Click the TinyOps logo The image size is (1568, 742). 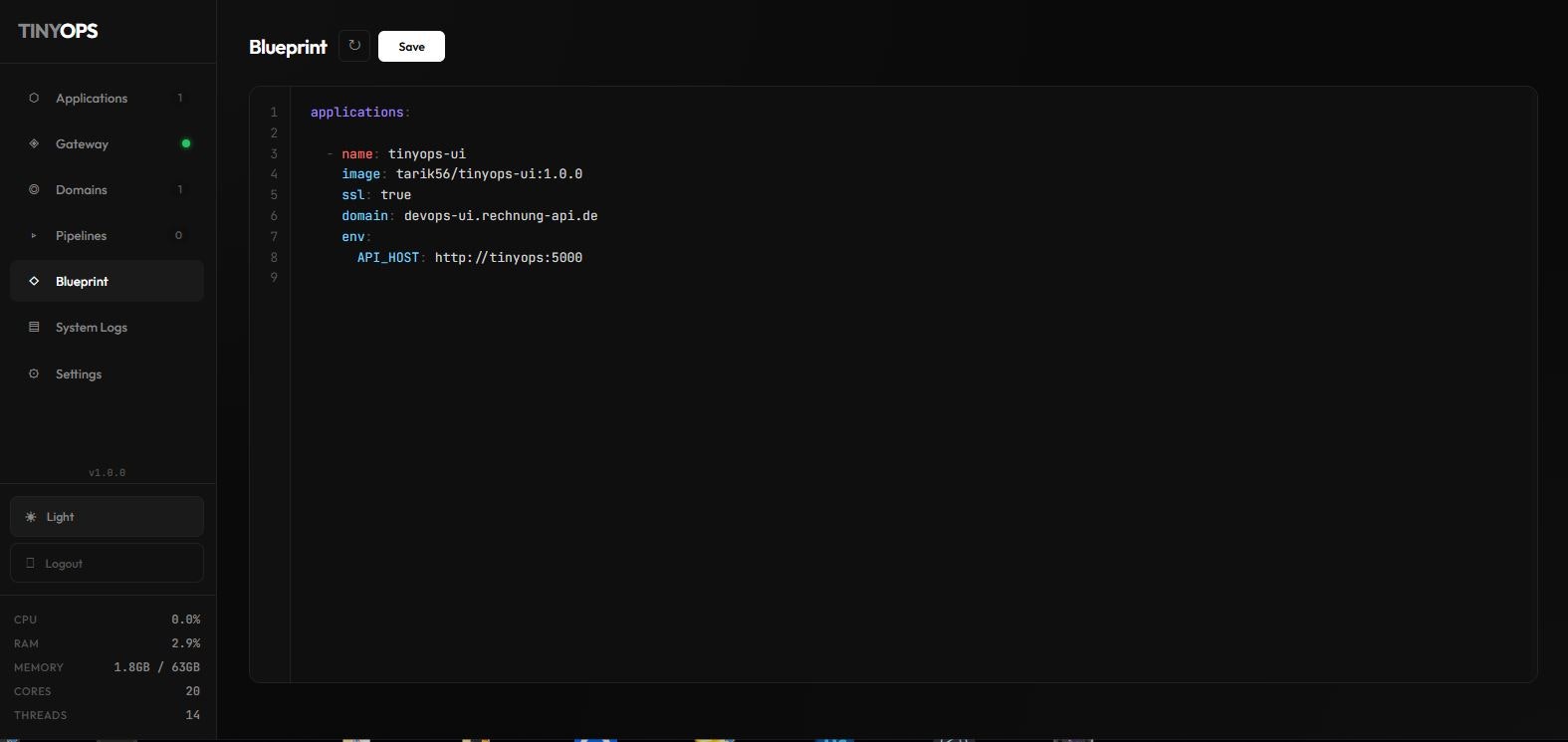click(x=58, y=31)
